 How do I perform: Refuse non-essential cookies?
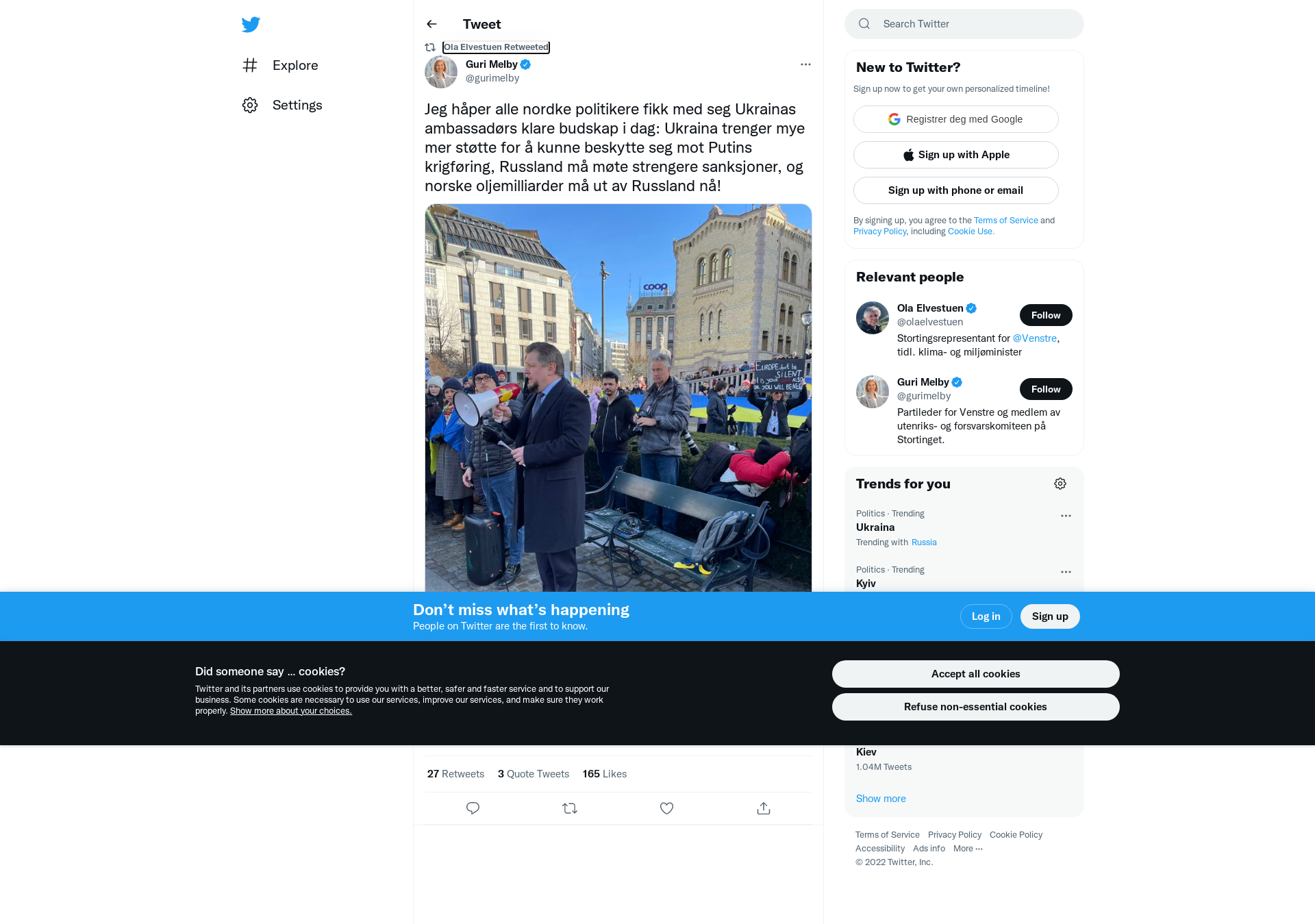pyautogui.click(x=975, y=707)
